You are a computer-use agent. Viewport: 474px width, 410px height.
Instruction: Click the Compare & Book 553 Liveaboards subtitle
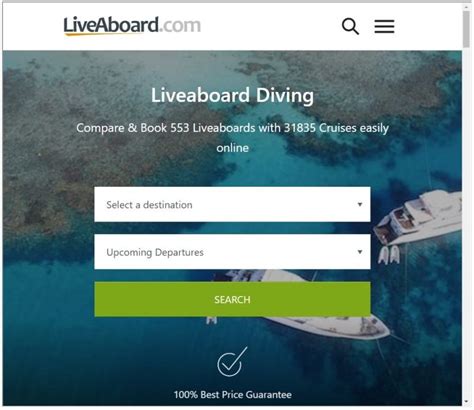pos(232,138)
